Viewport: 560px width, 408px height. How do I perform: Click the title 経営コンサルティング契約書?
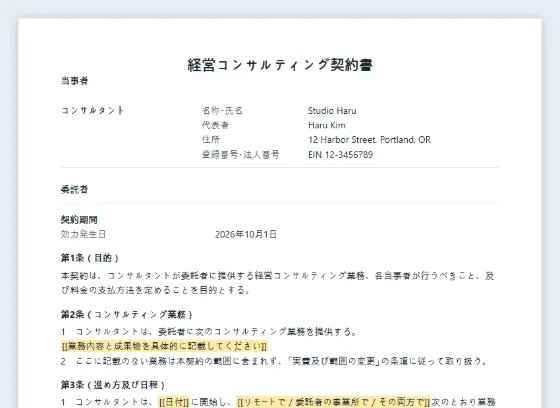point(280,65)
